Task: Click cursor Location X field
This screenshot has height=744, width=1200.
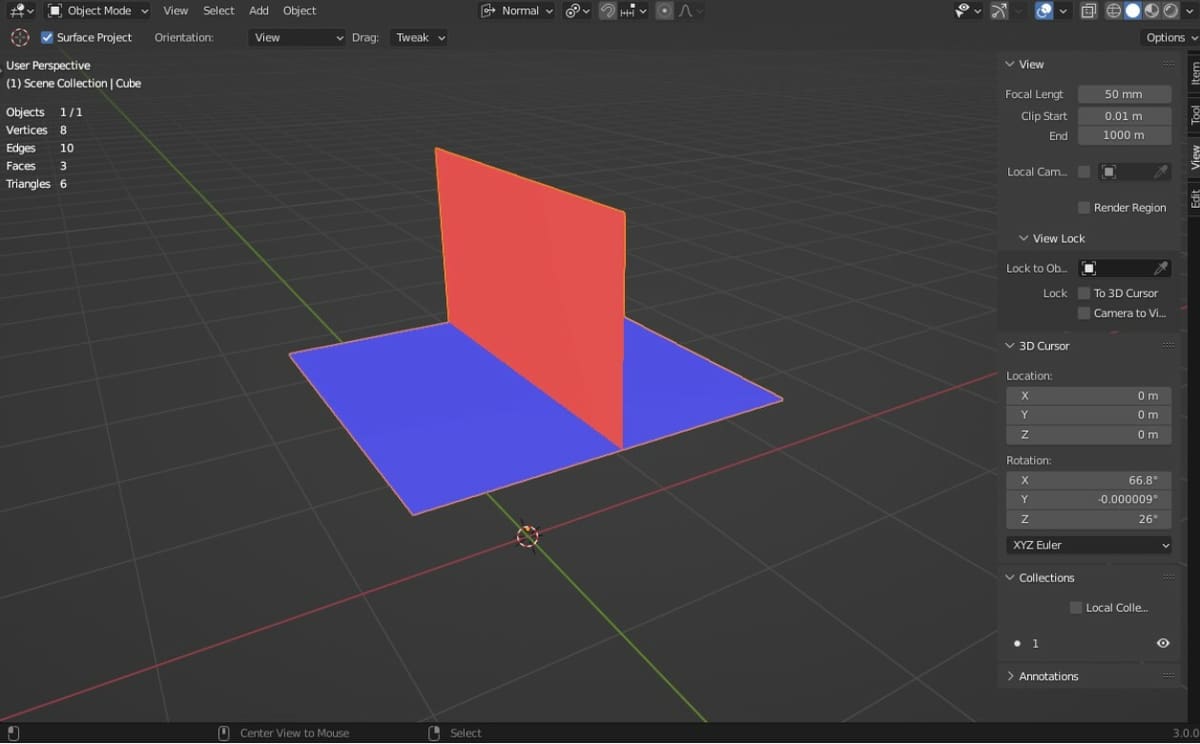Action: 1089,395
